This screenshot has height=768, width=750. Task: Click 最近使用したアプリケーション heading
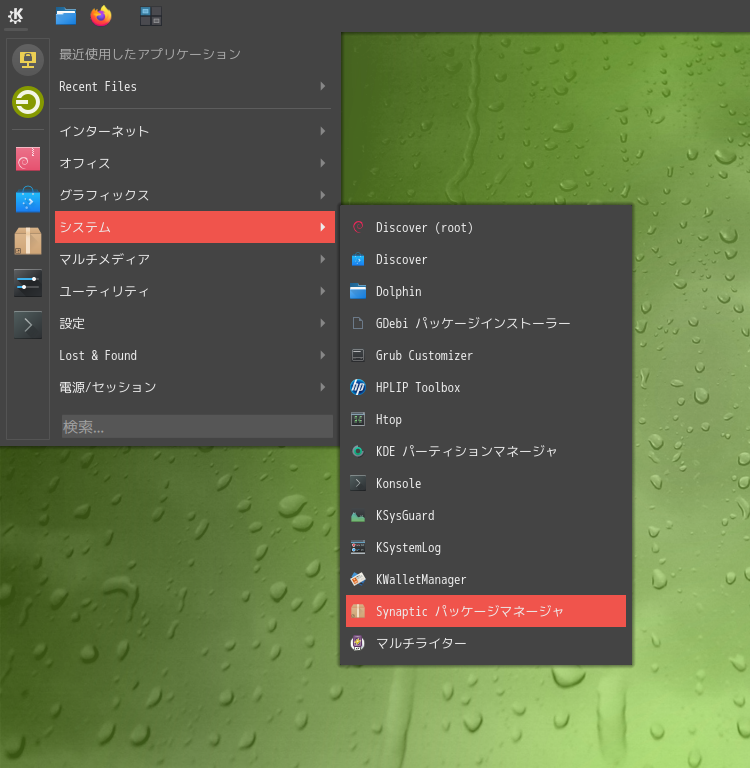[x=150, y=54]
